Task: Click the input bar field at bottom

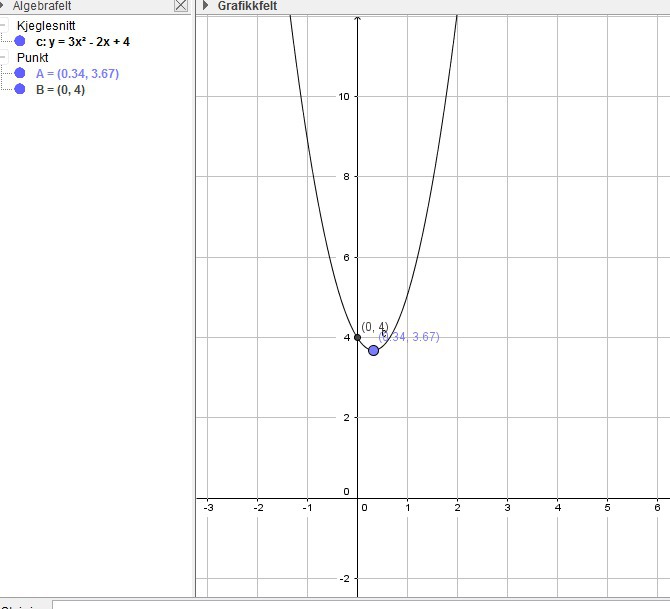Action: pos(361,605)
